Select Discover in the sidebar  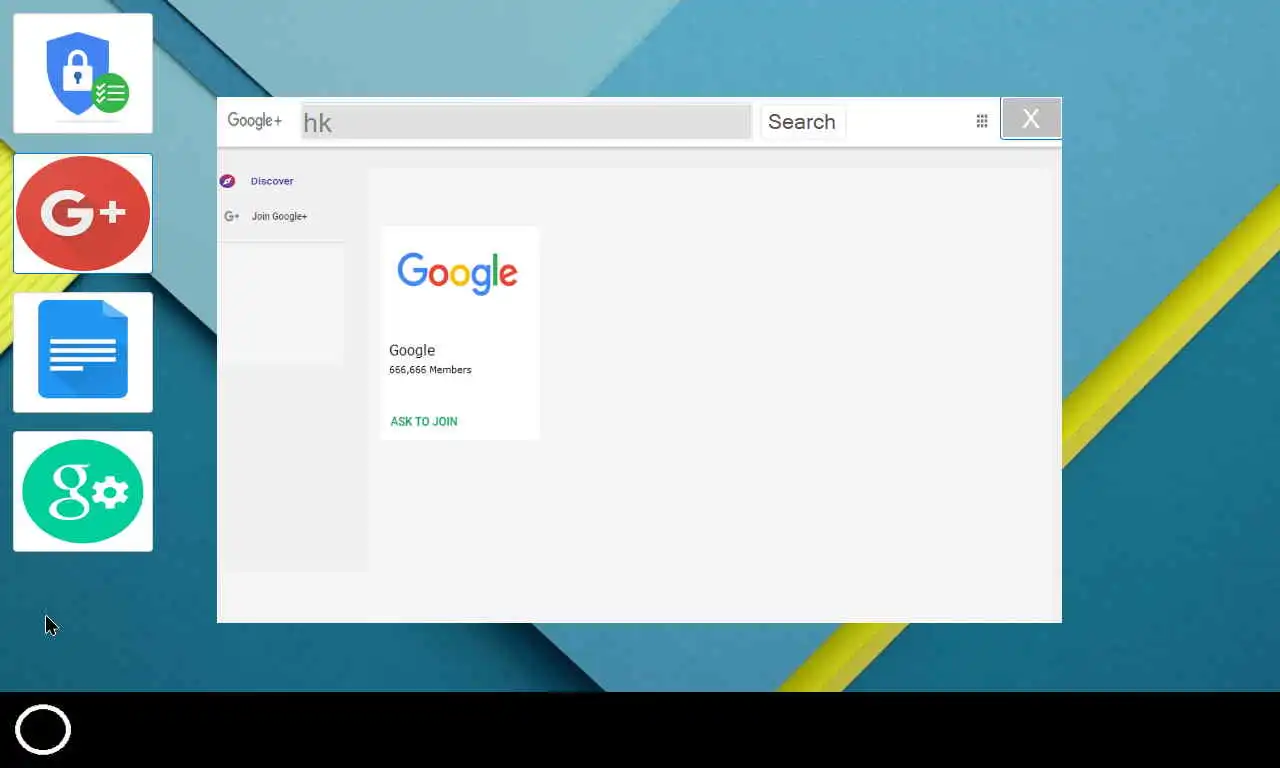272,181
